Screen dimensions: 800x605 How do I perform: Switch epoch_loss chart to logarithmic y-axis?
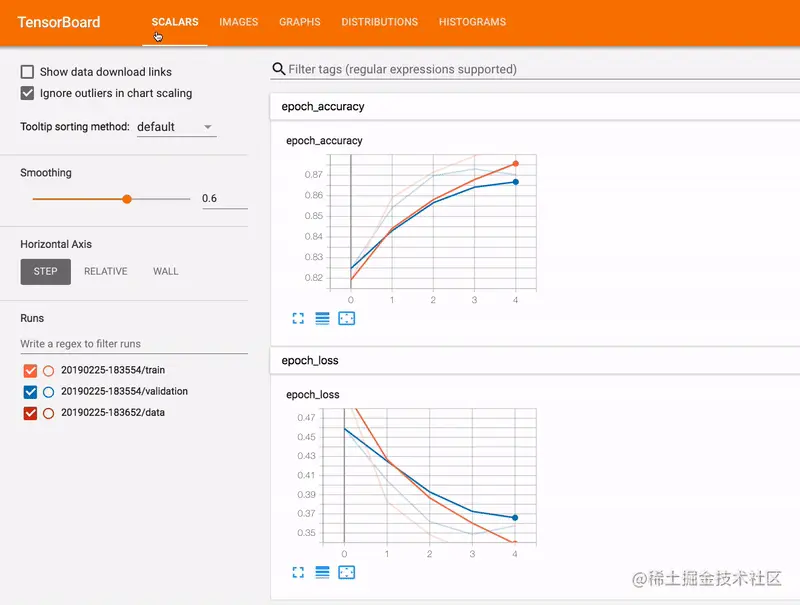click(321, 572)
